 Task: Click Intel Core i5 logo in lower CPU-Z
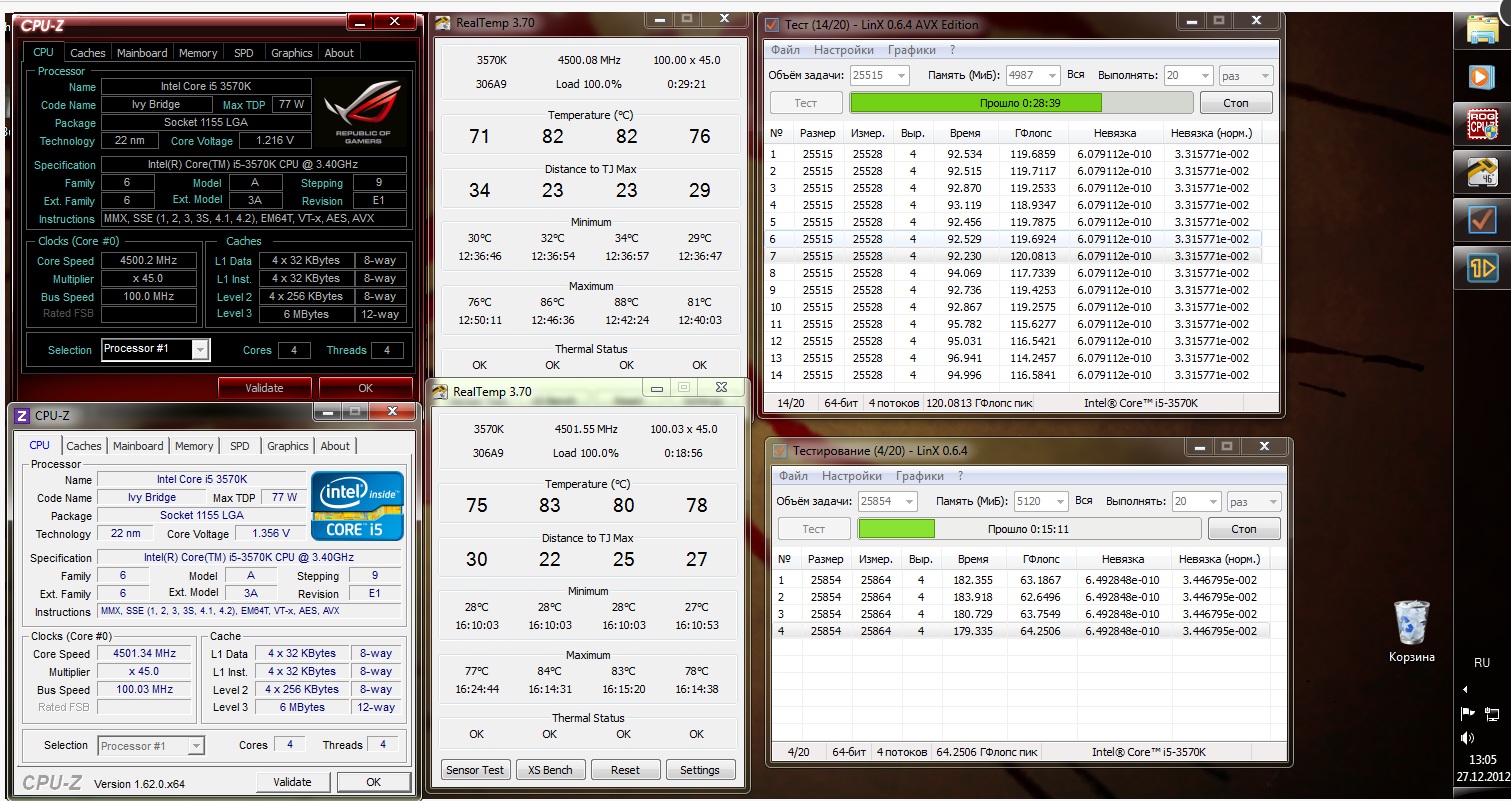pyautogui.click(x=357, y=506)
